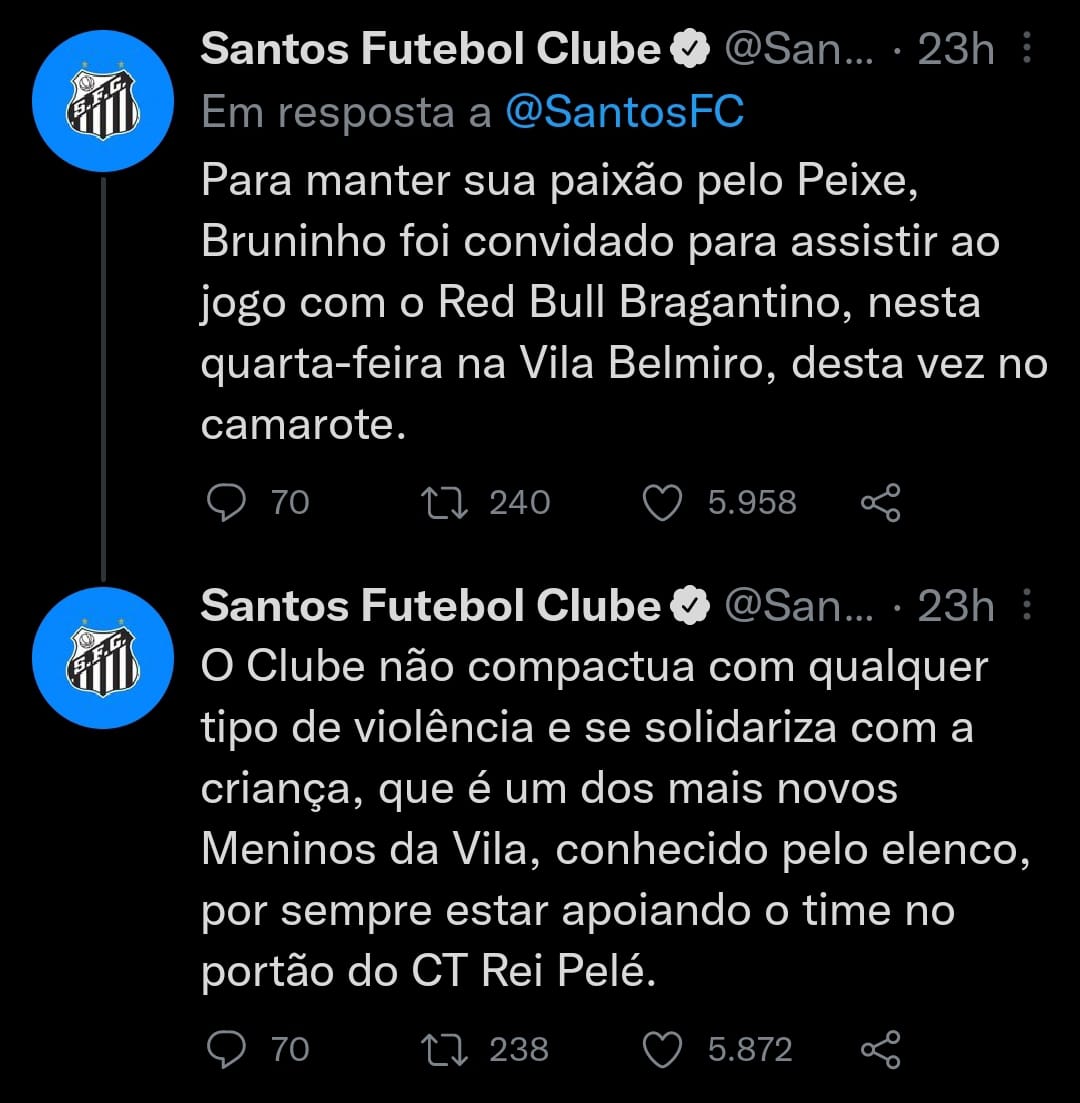1080x1103 pixels.
Task: Retweet the tweet with 240 retweets
Action: pos(445,503)
